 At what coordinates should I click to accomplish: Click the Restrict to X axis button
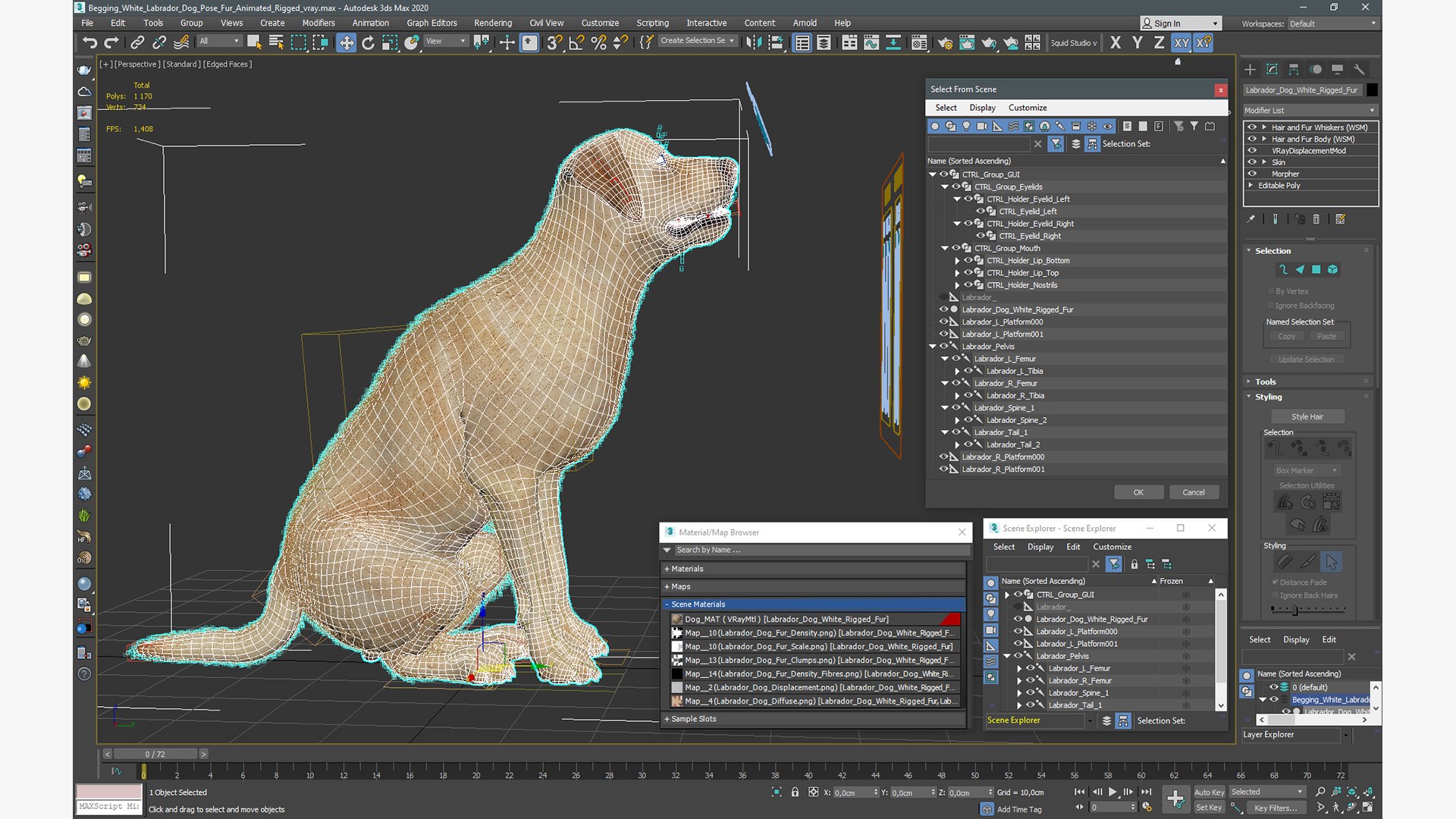[1115, 42]
